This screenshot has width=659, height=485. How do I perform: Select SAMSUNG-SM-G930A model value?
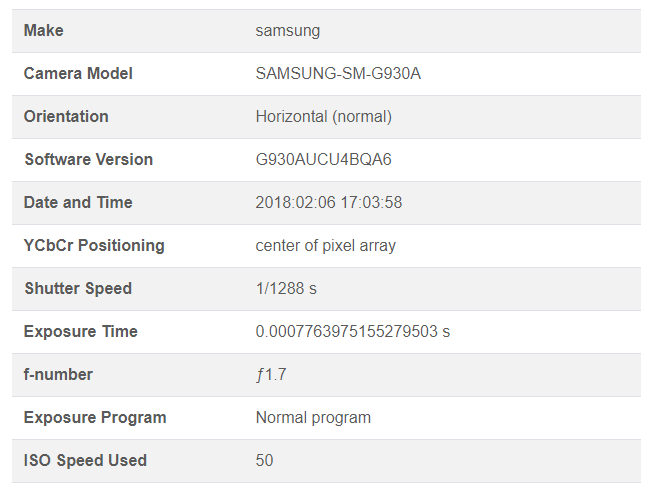click(x=338, y=74)
